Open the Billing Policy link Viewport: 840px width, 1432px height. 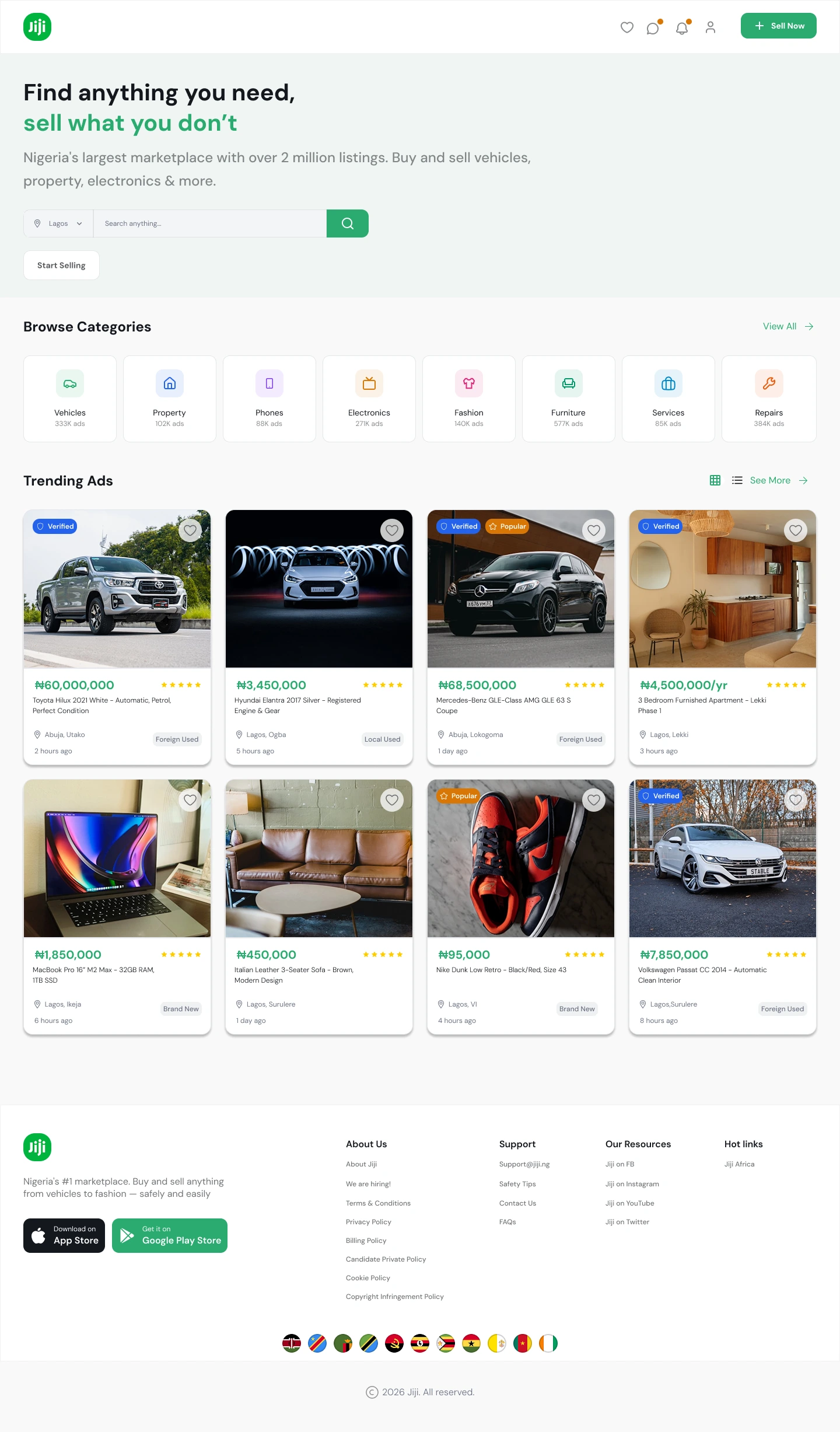(x=366, y=1241)
